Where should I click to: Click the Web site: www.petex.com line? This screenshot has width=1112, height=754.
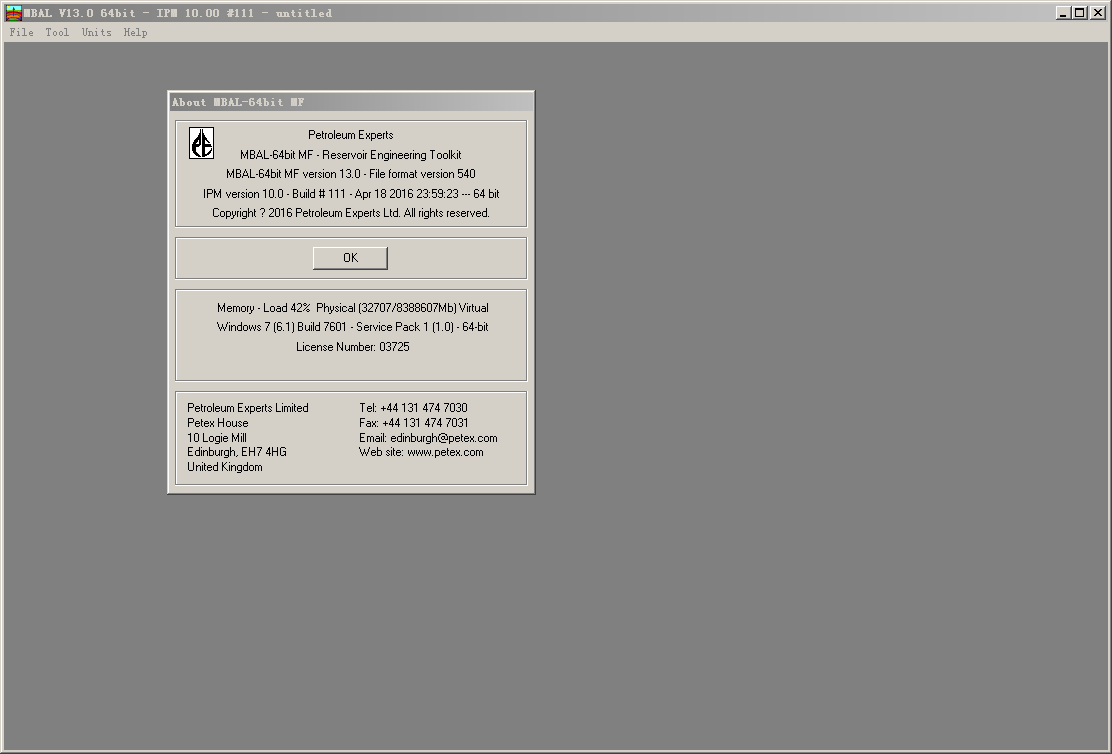tap(421, 452)
